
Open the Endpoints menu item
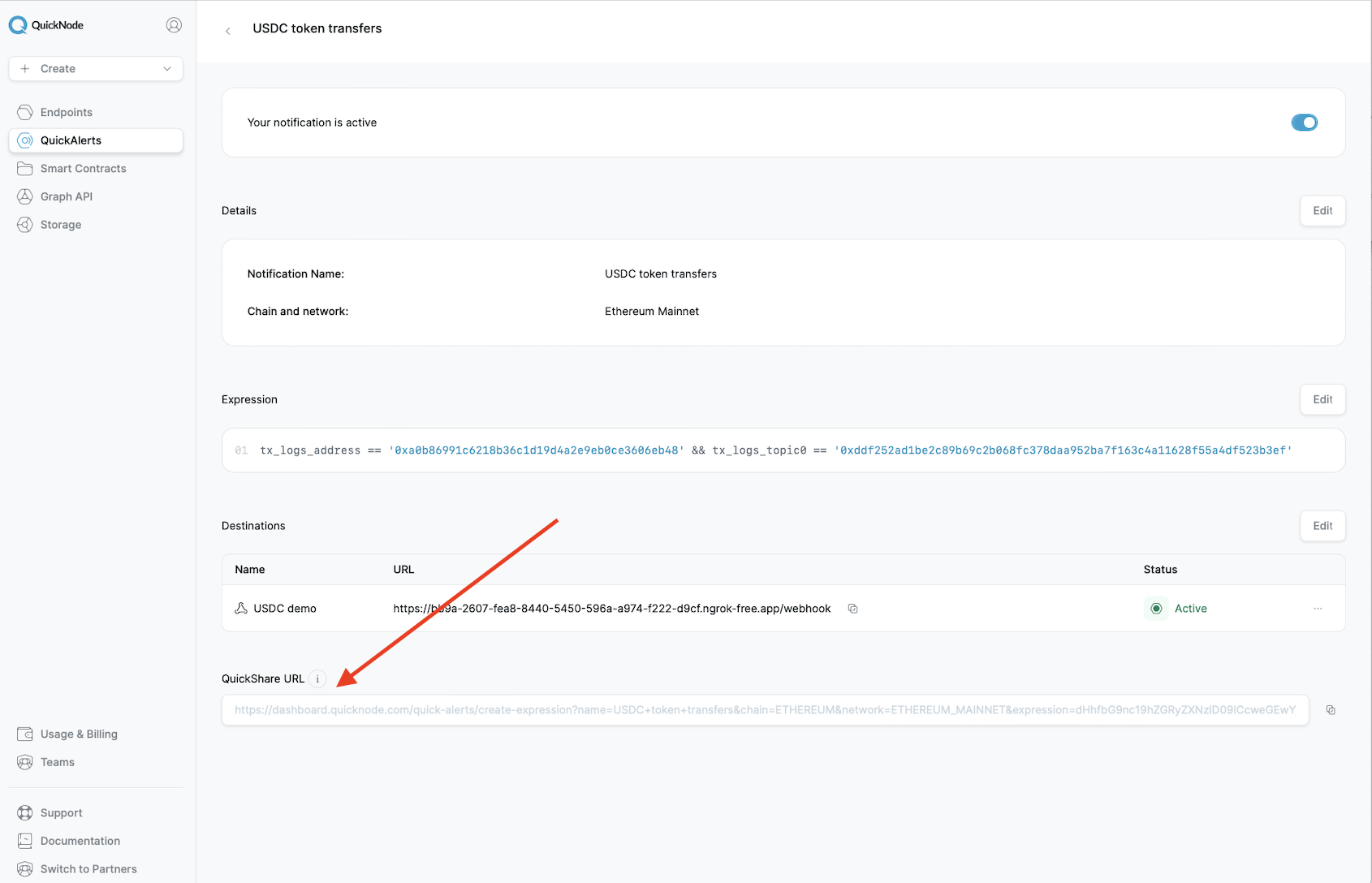pyautogui.click(x=96, y=112)
